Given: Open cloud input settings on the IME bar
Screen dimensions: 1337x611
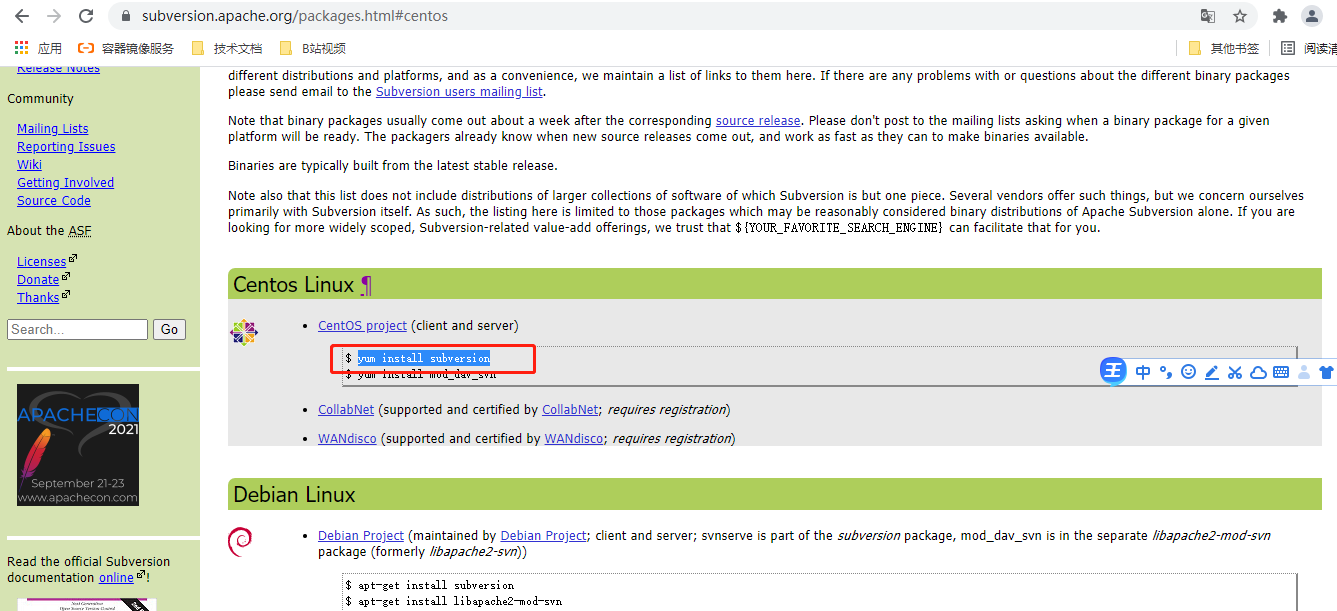Looking at the screenshot, I should [x=1258, y=371].
